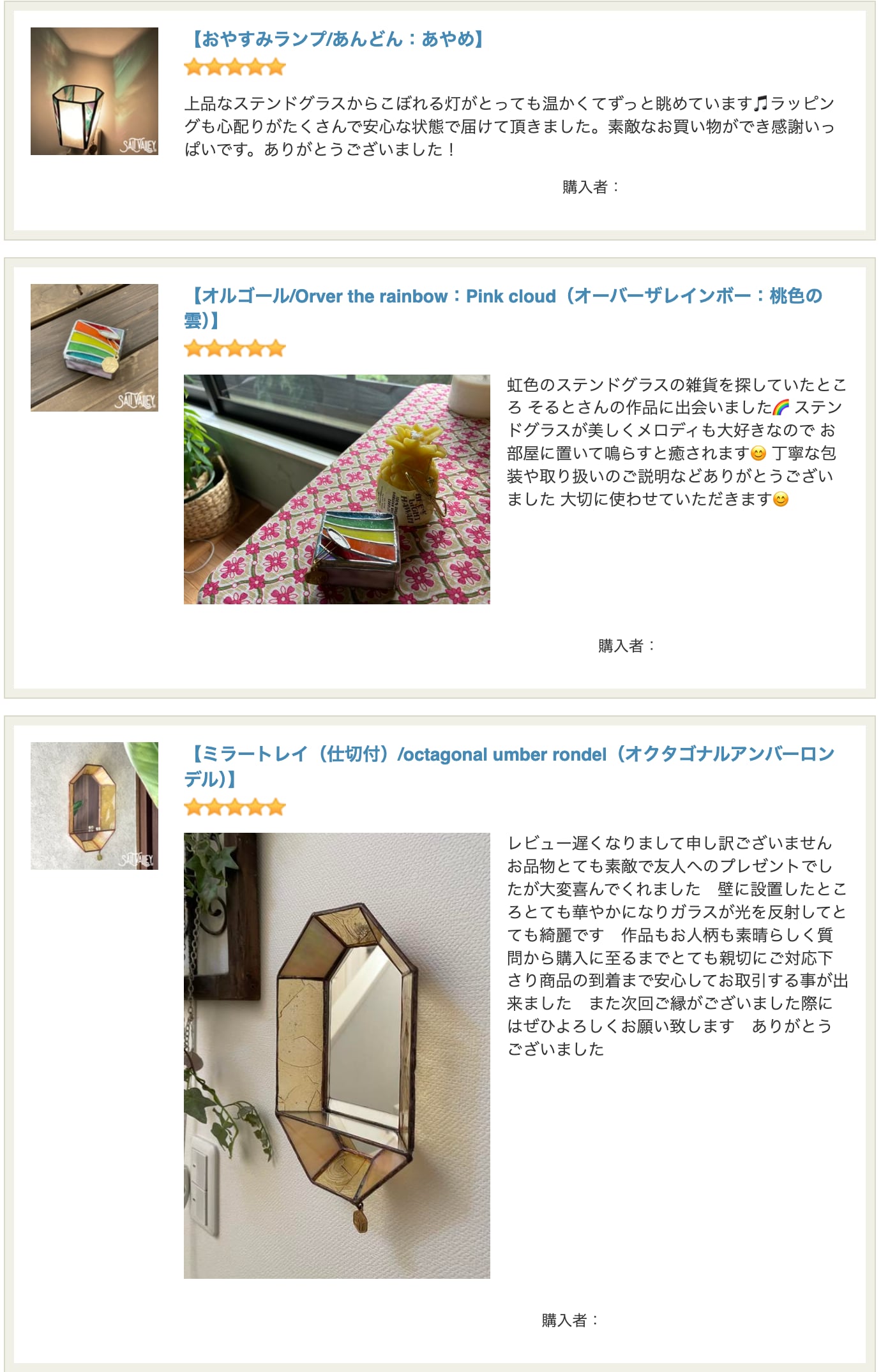Image resolution: width=881 pixels, height=1372 pixels.
Task: Click the octagonal mirror tray product thumbnail
Action: pos(94,806)
